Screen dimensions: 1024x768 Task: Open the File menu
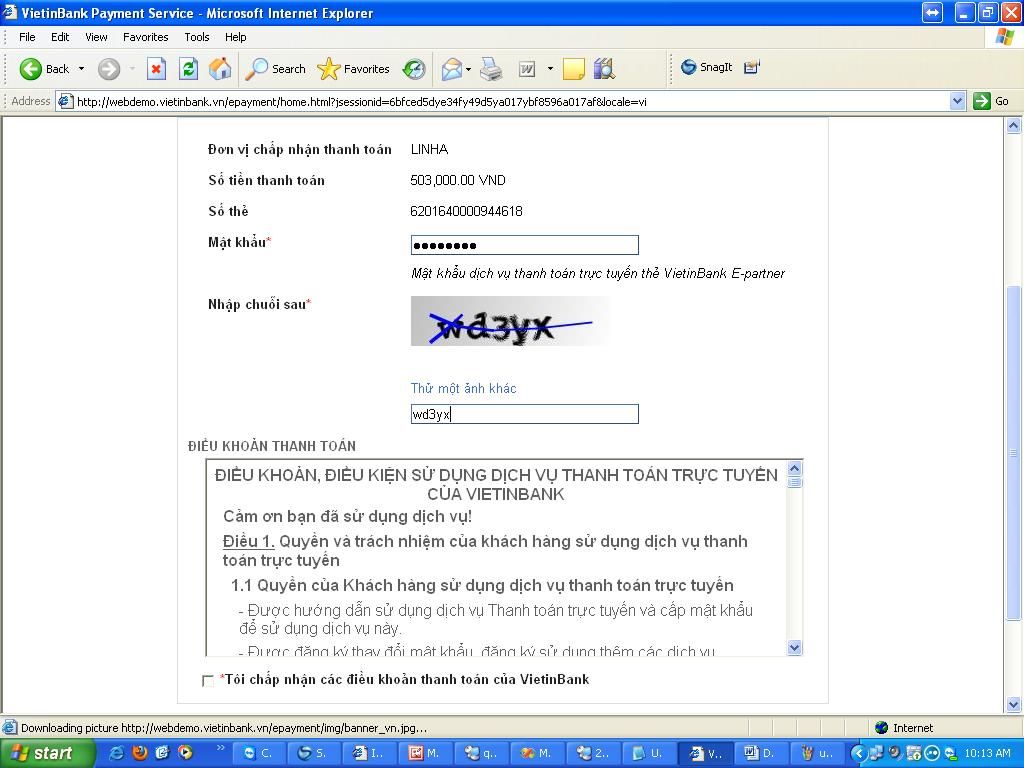coord(27,37)
